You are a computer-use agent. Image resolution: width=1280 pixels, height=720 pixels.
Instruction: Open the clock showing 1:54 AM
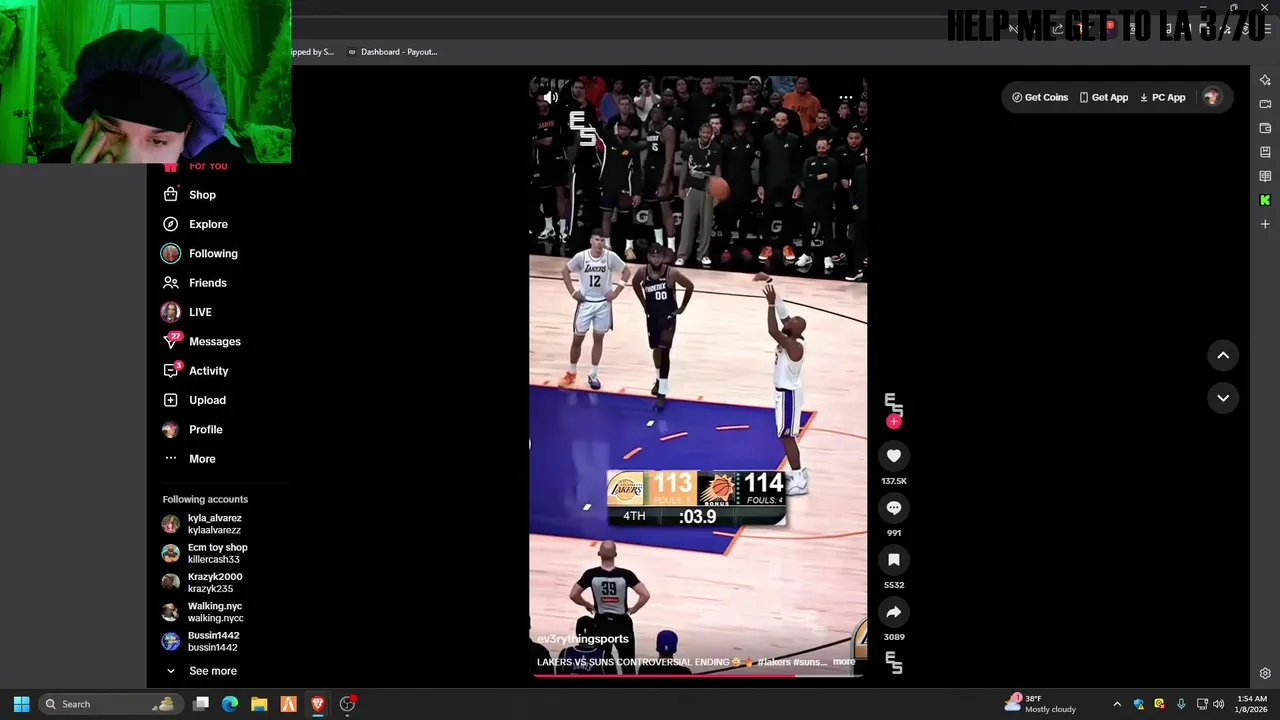[1251, 704]
